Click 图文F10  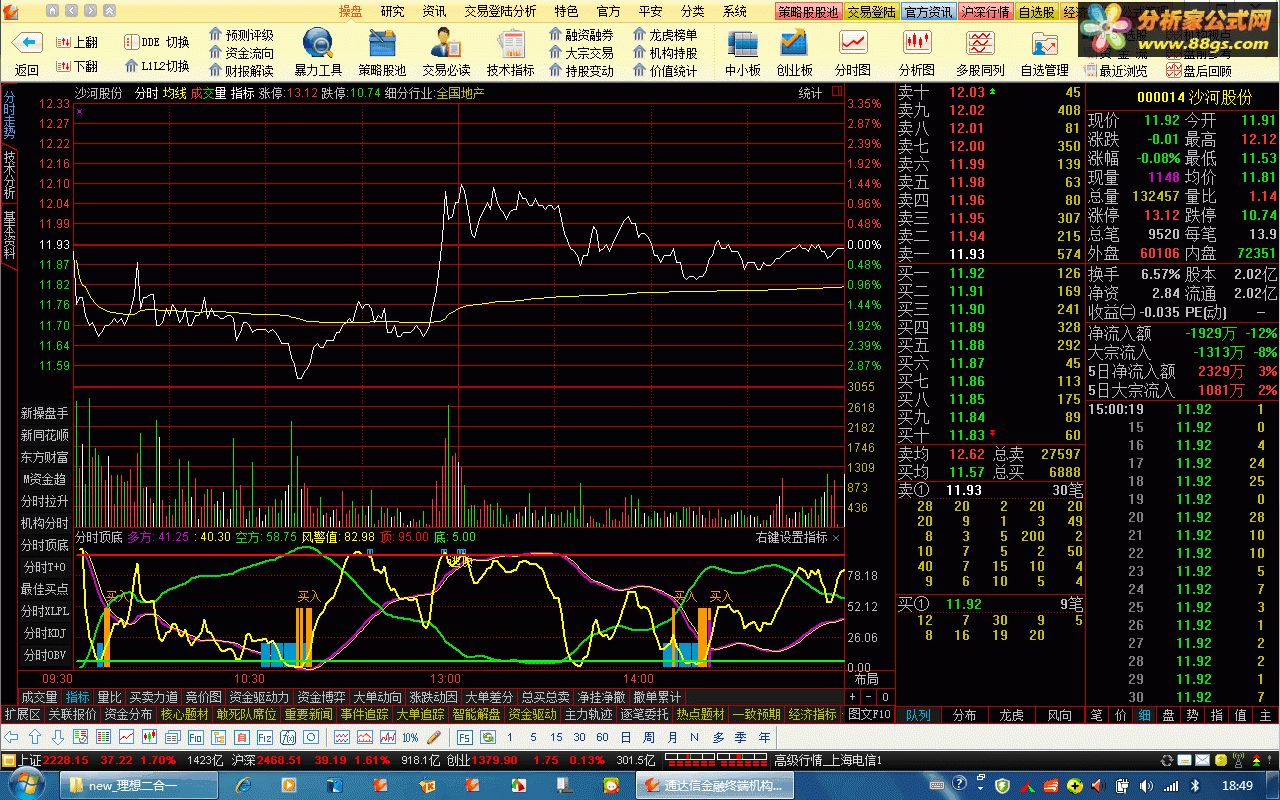tap(869, 714)
